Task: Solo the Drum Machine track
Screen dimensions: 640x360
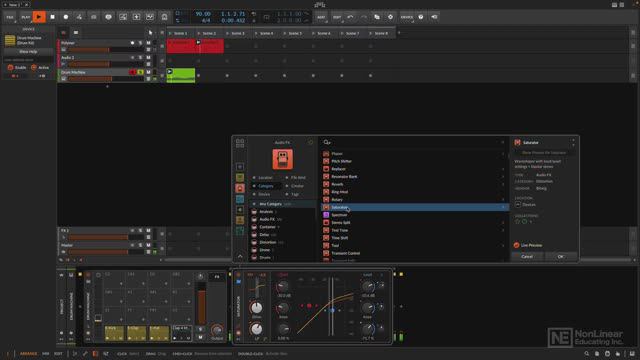Action: 140,72
